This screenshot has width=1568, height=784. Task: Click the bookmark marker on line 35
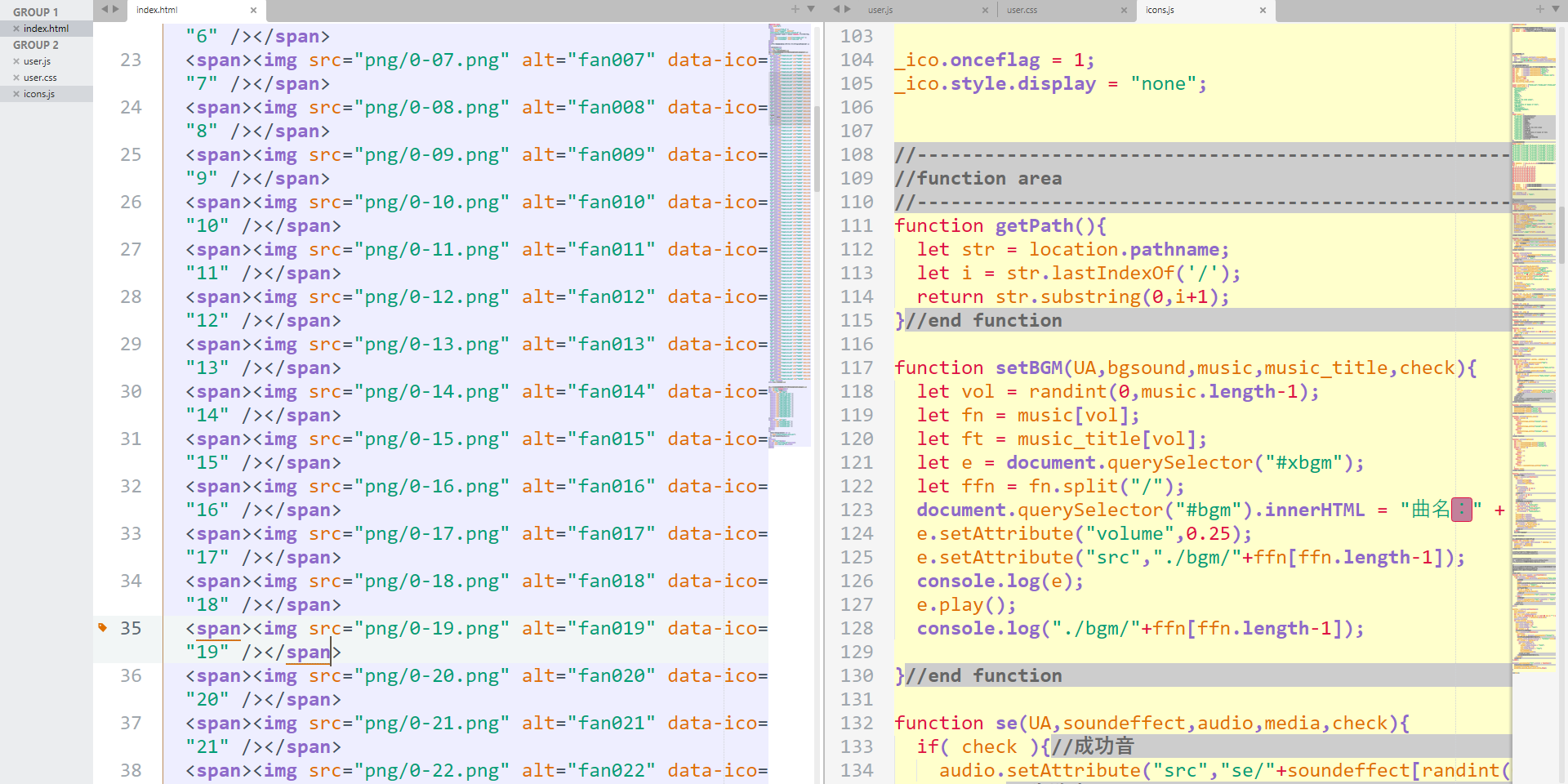pyautogui.click(x=103, y=627)
